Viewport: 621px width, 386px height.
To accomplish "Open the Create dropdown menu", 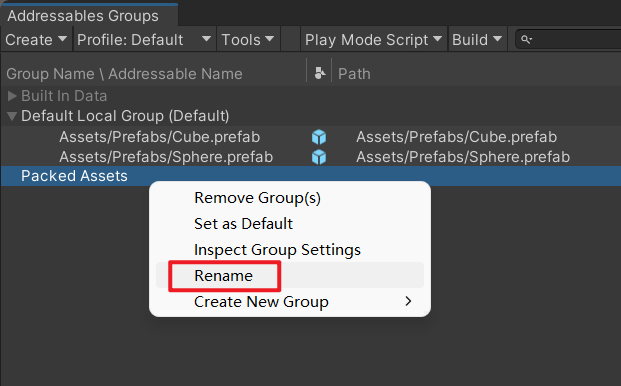I will point(36,40).
